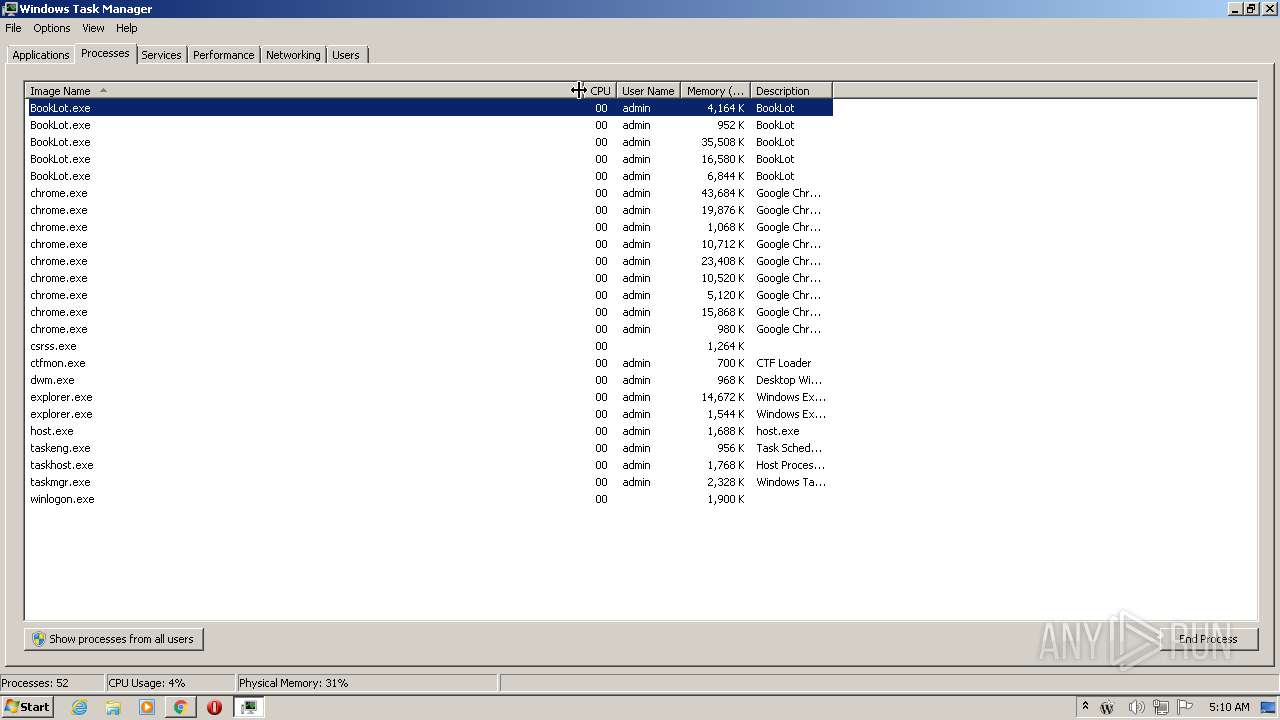Select the taskeng.exe process
The image size is (1280, 720).
(429, 448)
